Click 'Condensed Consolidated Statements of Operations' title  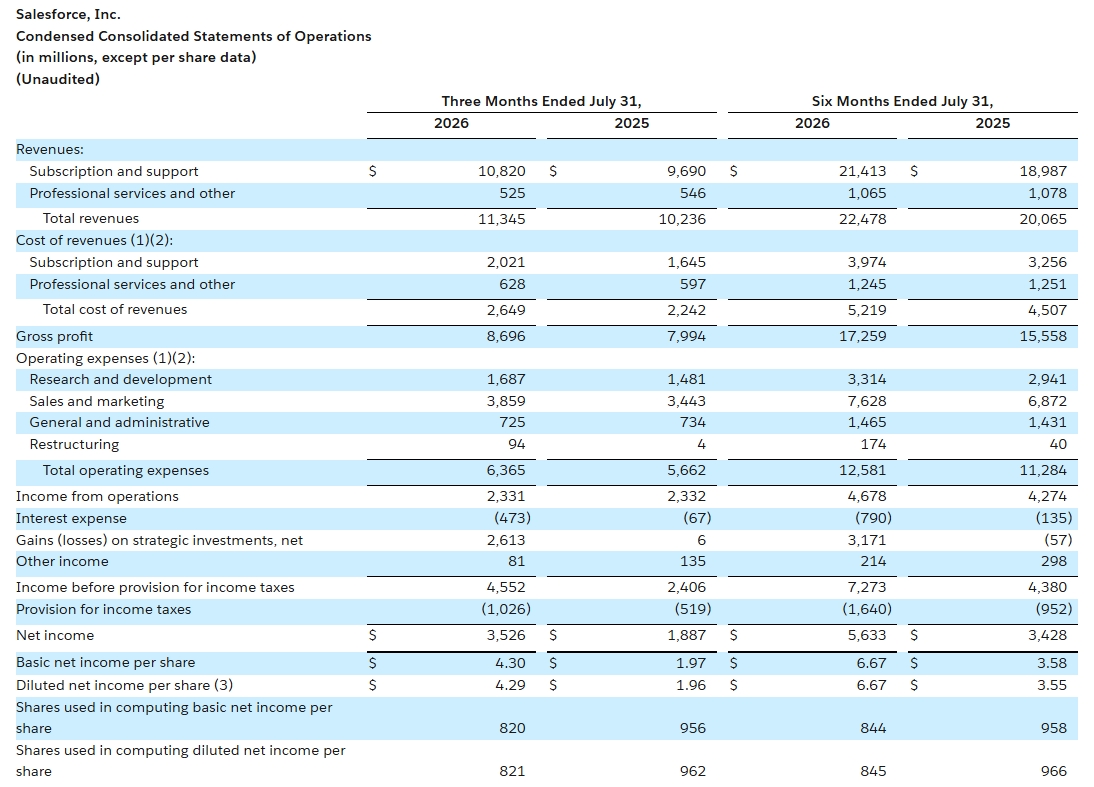click(193, 36)
